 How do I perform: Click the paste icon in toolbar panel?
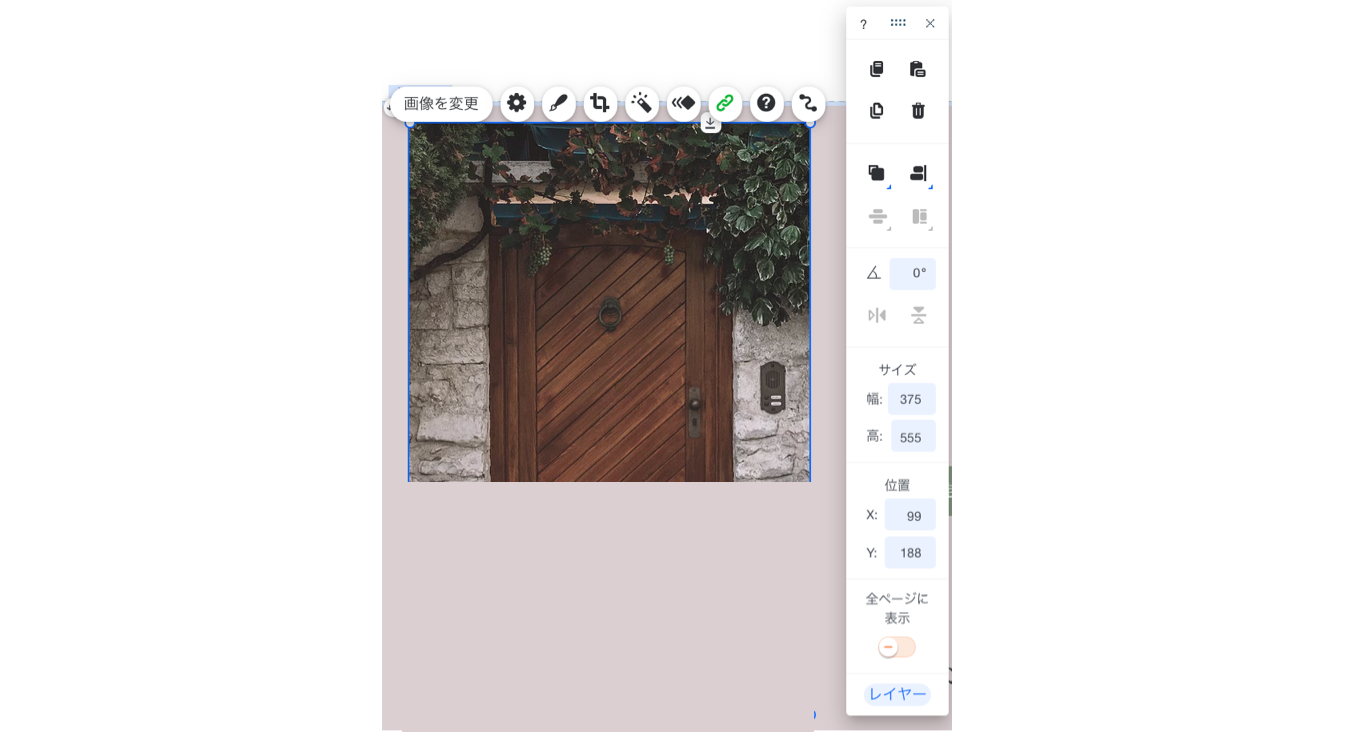coord(918,69)
